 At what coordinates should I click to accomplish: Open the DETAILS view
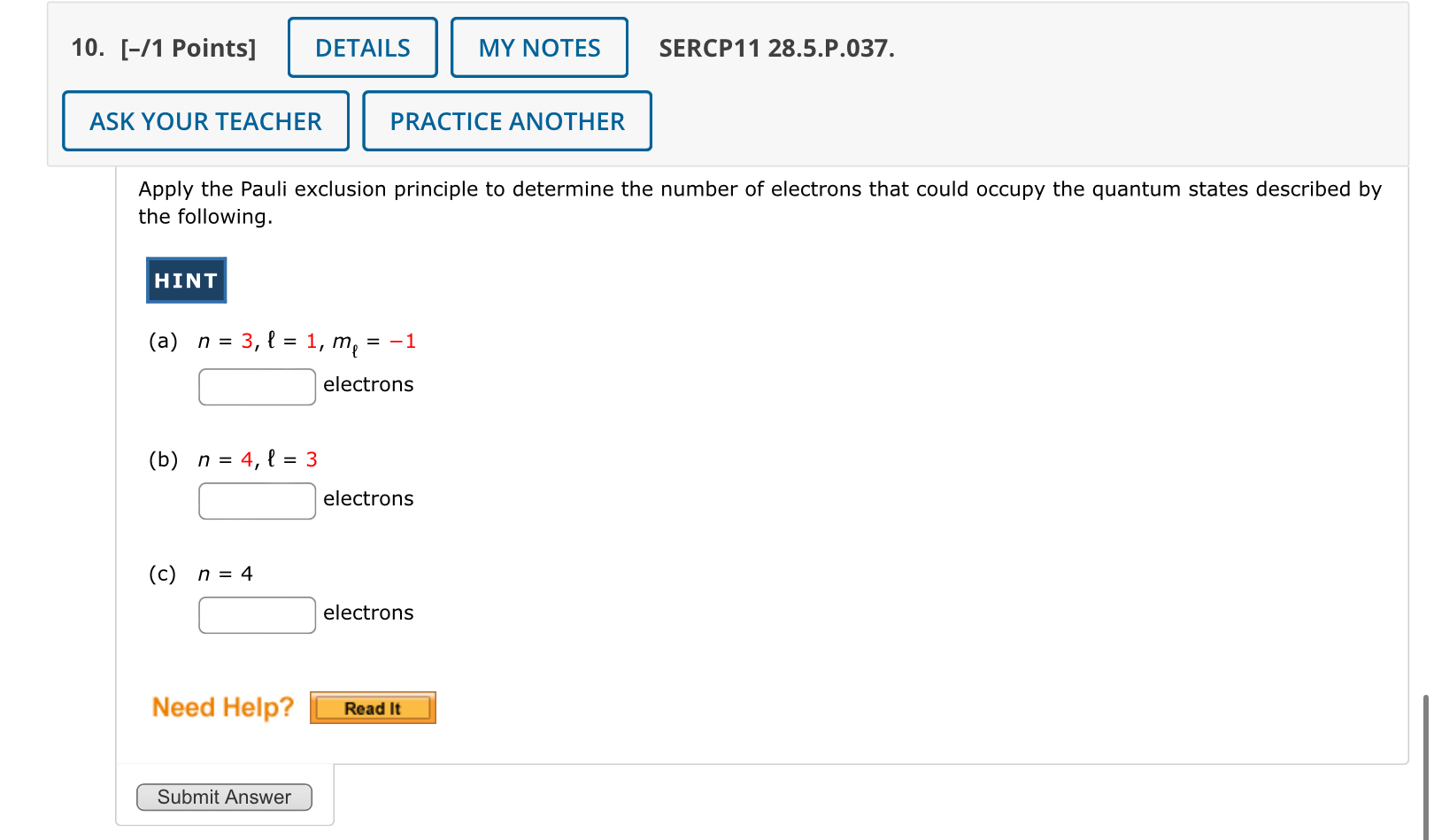pyautogui.click(x=362, y=47)
